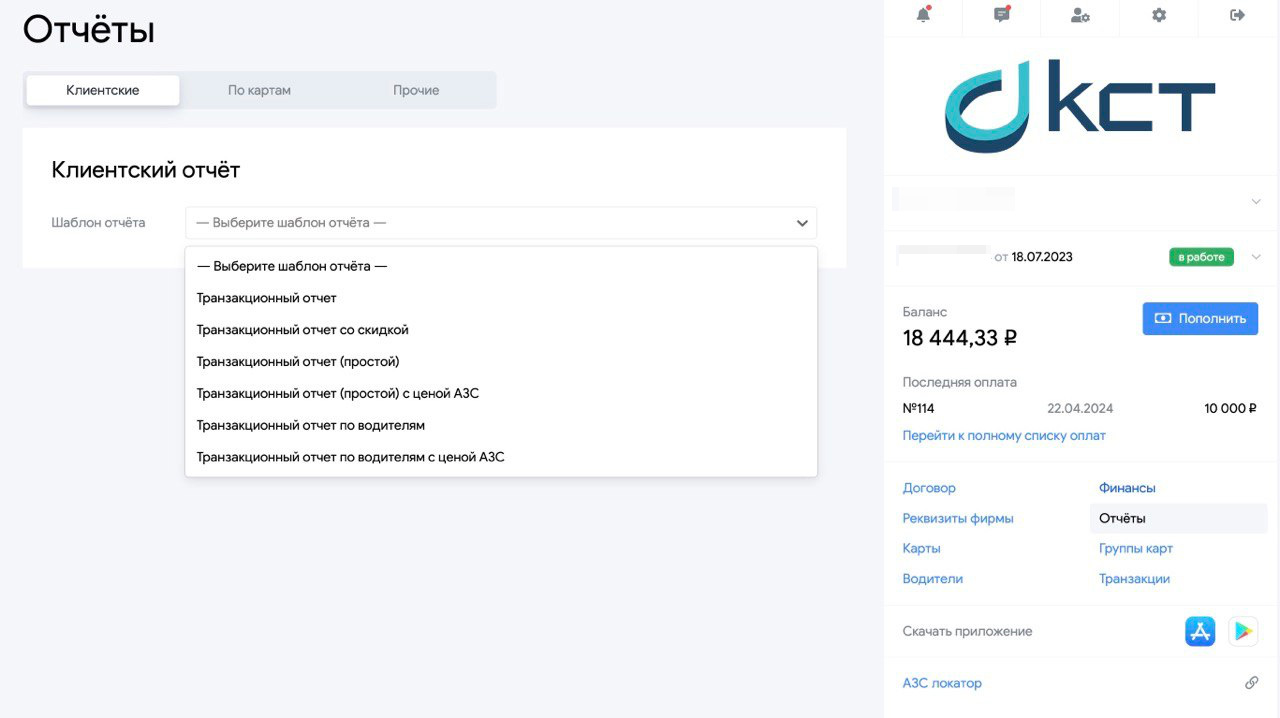The height and width of the screenshot is (718, 1280).
Task: Switch to the 'Прочие' tab
Action: [x=416, y=90]
